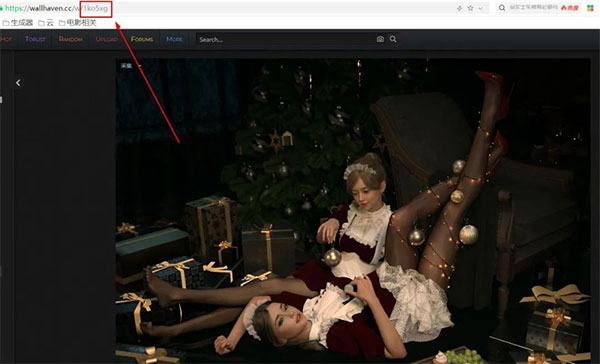Open the Random wallpapers menu item

point(70,39)
